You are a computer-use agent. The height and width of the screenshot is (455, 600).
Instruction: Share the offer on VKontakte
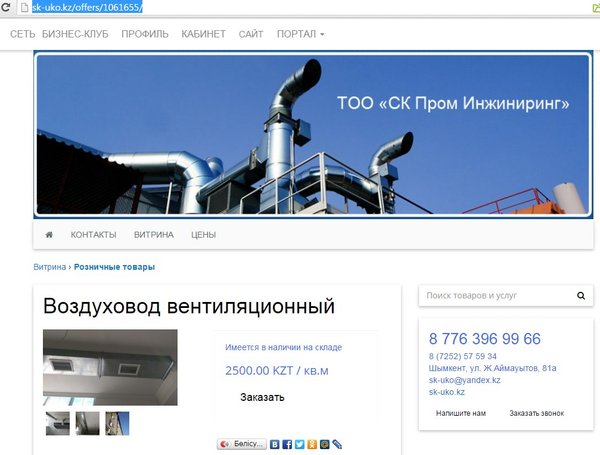(x=275, y=443)
